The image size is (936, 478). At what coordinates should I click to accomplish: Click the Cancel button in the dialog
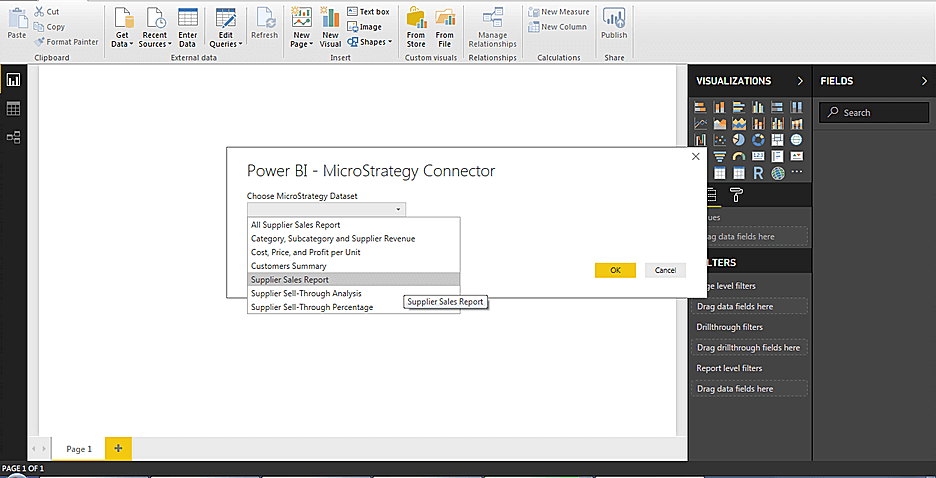tap(665, 270)
